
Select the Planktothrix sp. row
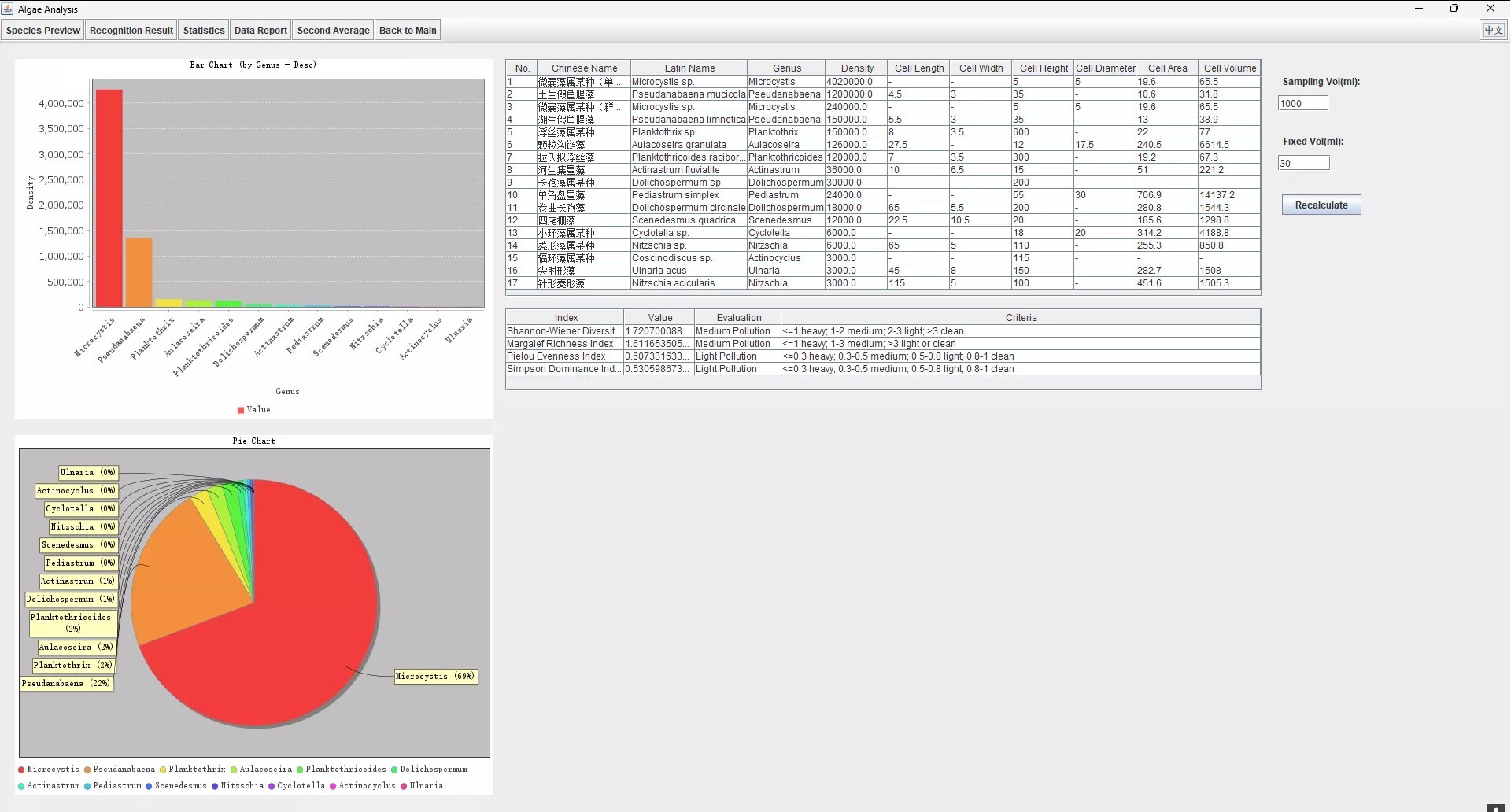coord(883,132)
